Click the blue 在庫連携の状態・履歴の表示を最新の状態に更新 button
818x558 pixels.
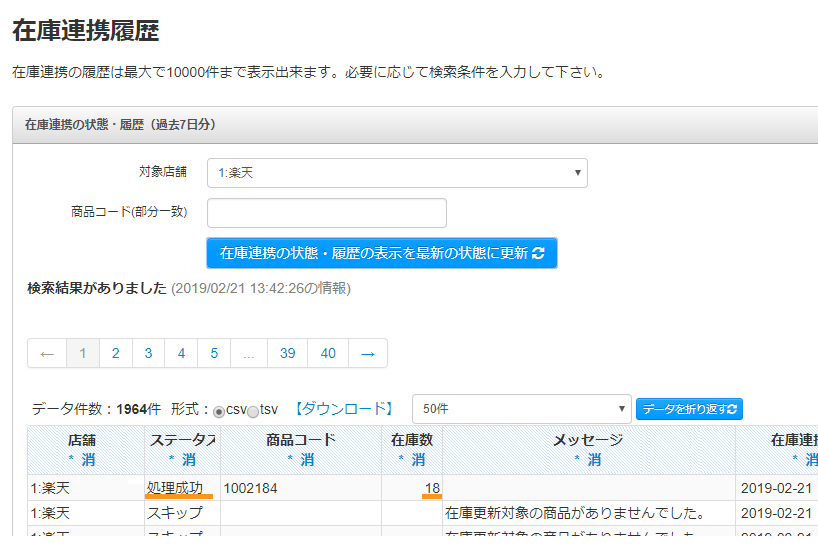(x=382, y=253)
